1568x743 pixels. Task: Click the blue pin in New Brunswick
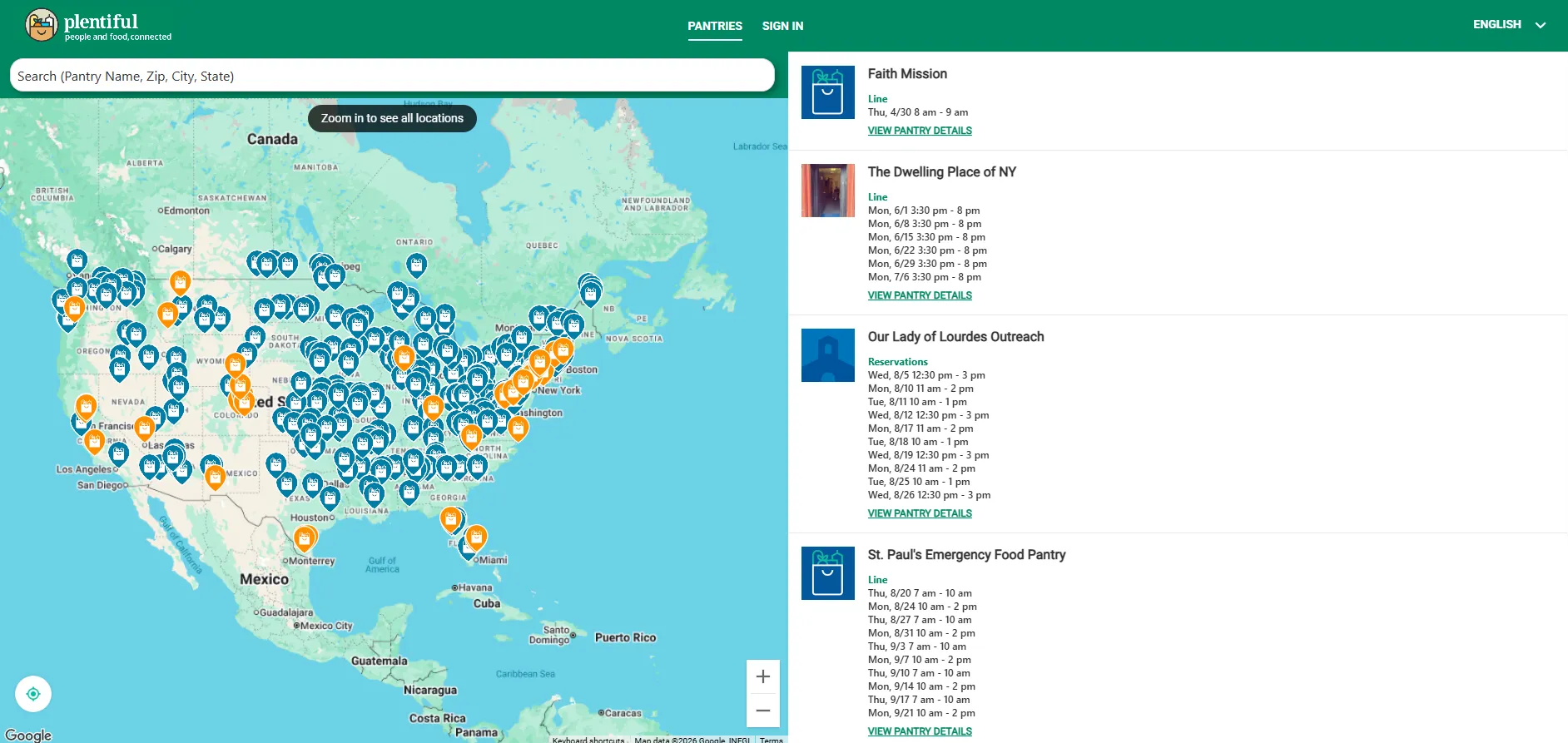coord(590,292)
